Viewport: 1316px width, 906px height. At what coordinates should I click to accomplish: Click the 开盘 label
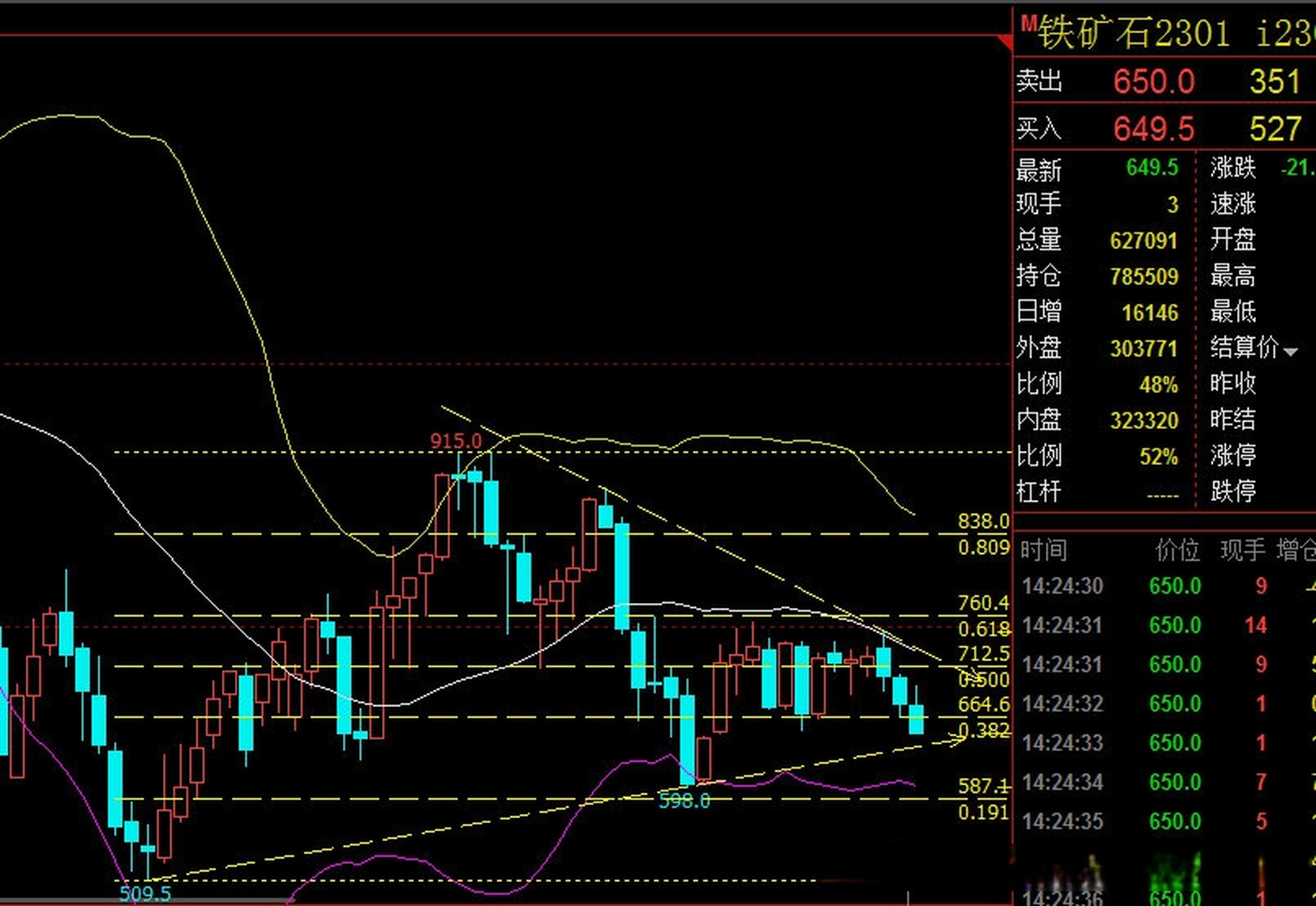click(1233, 239)
